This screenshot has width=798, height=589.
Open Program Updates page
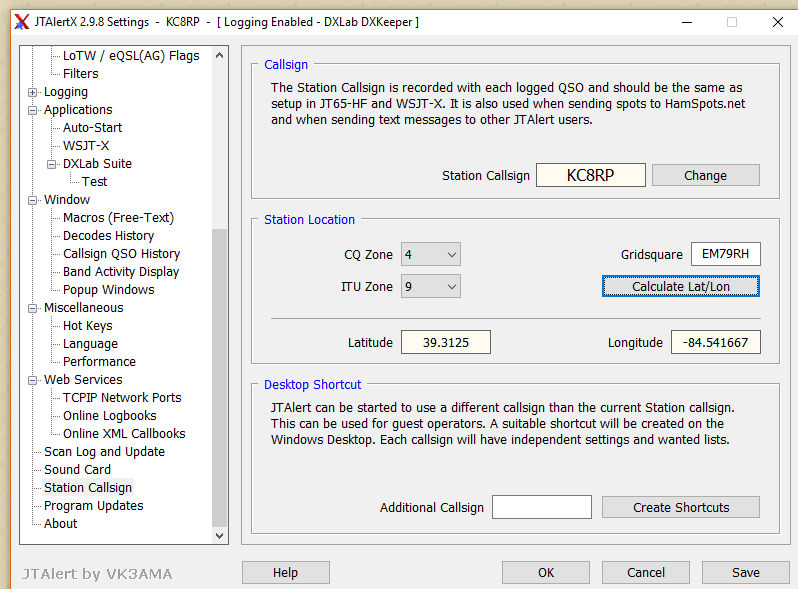point(94,506)
